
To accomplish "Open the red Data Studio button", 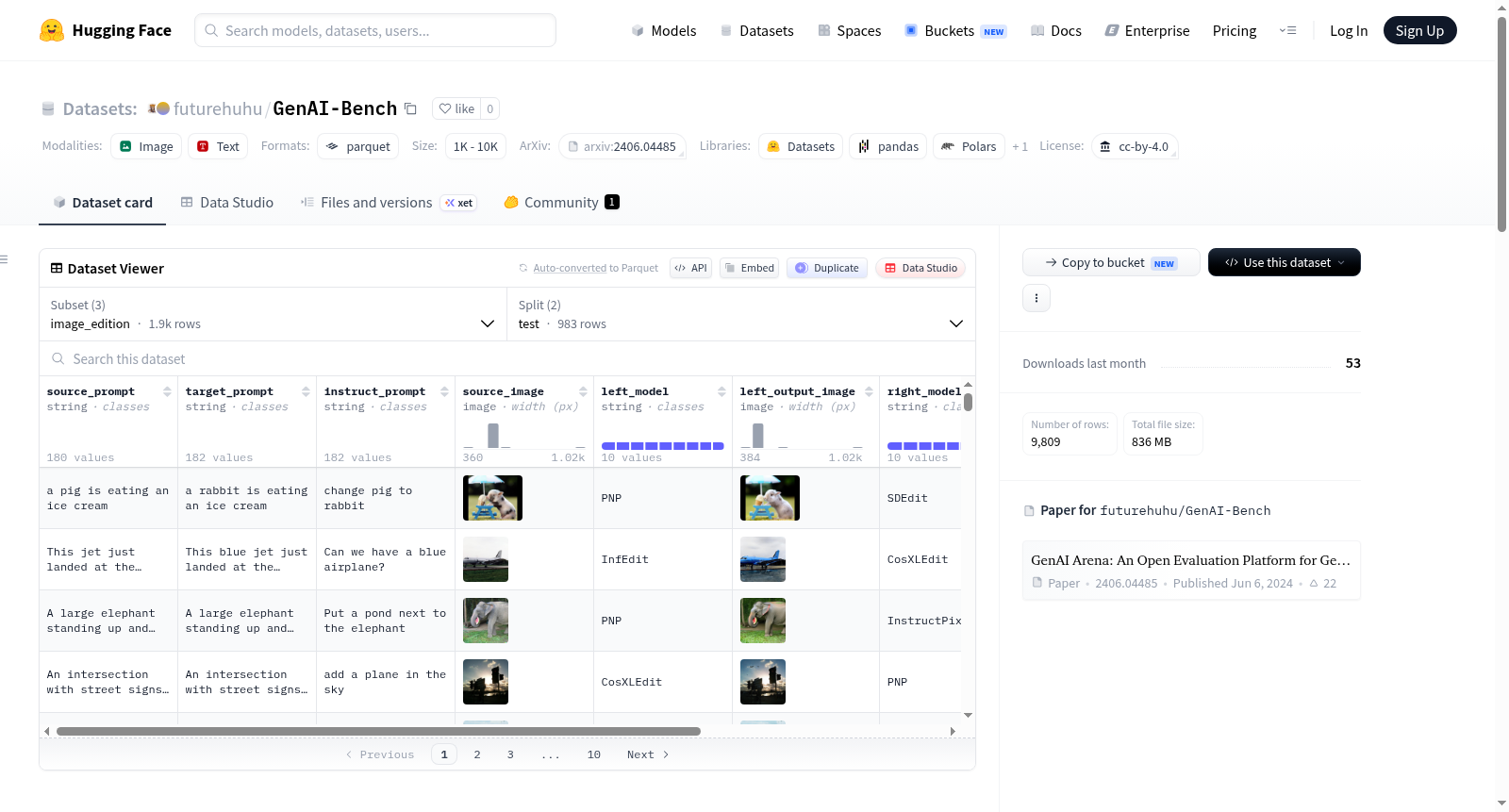I will click(920, 268).
